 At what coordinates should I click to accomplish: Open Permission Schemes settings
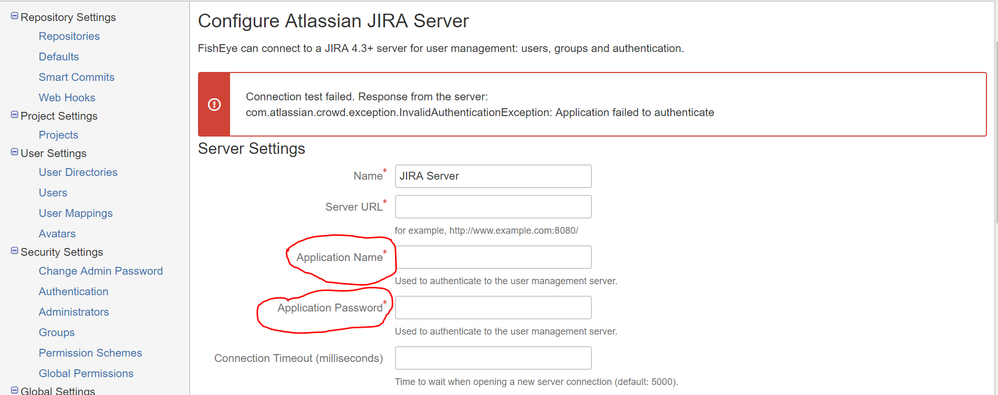click(90, 352)
